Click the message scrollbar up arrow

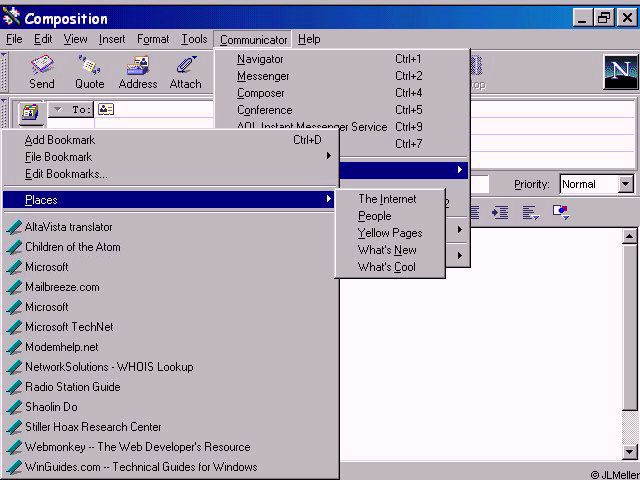coord(629,236)
